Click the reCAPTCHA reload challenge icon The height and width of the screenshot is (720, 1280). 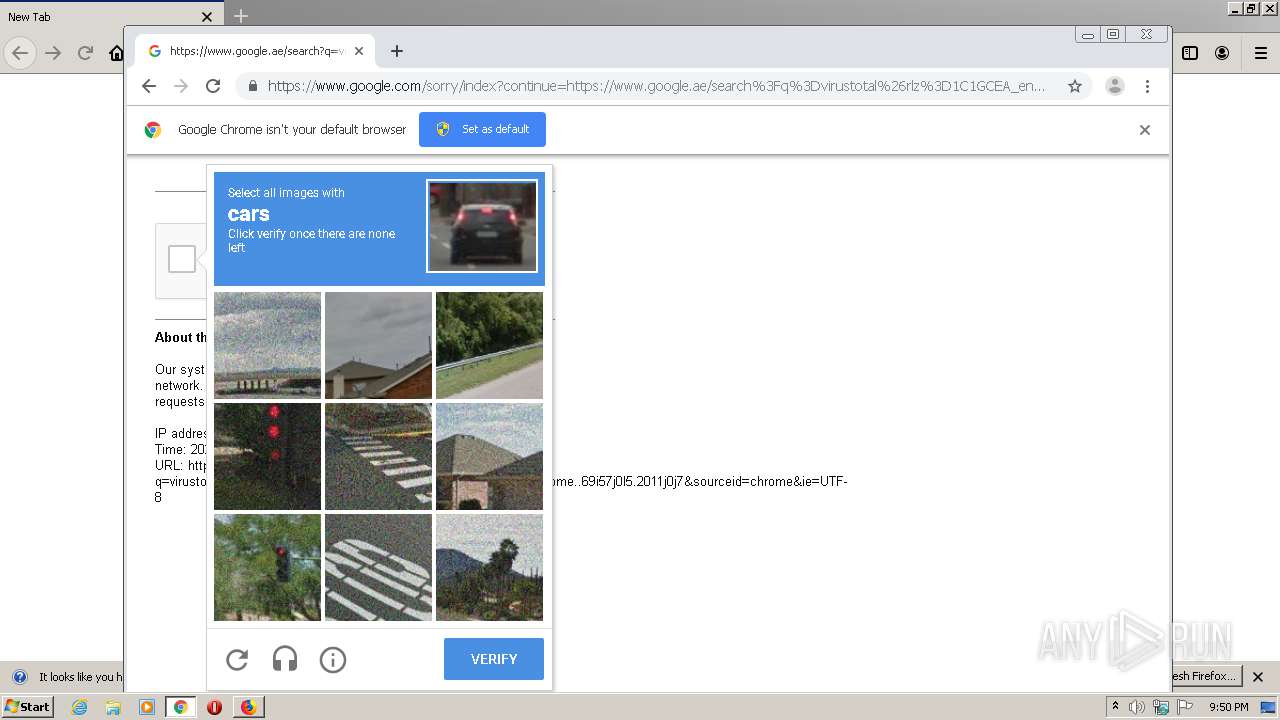[x=237, y=659]
